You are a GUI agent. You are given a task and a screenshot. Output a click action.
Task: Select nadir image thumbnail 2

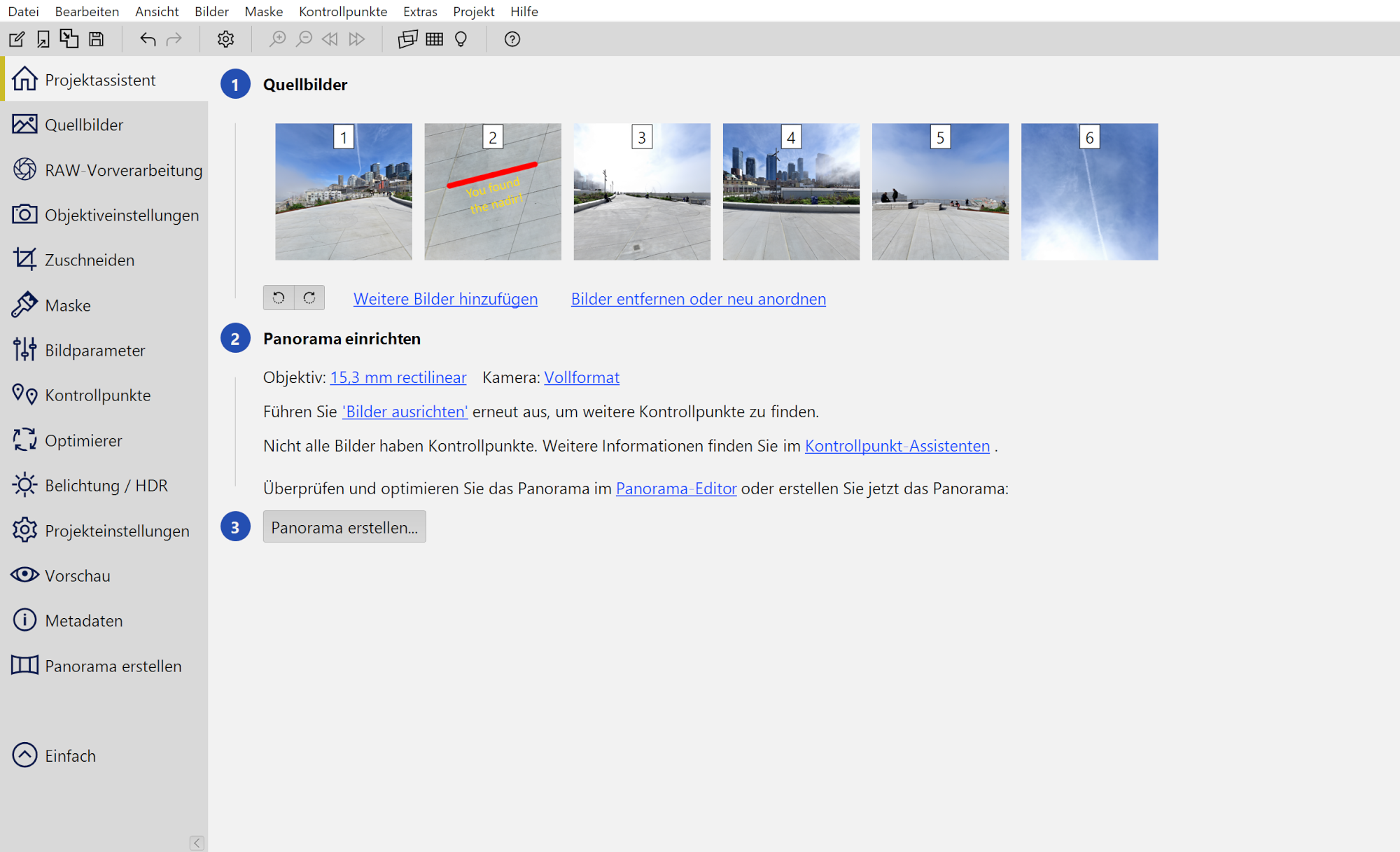coord(493,192)
